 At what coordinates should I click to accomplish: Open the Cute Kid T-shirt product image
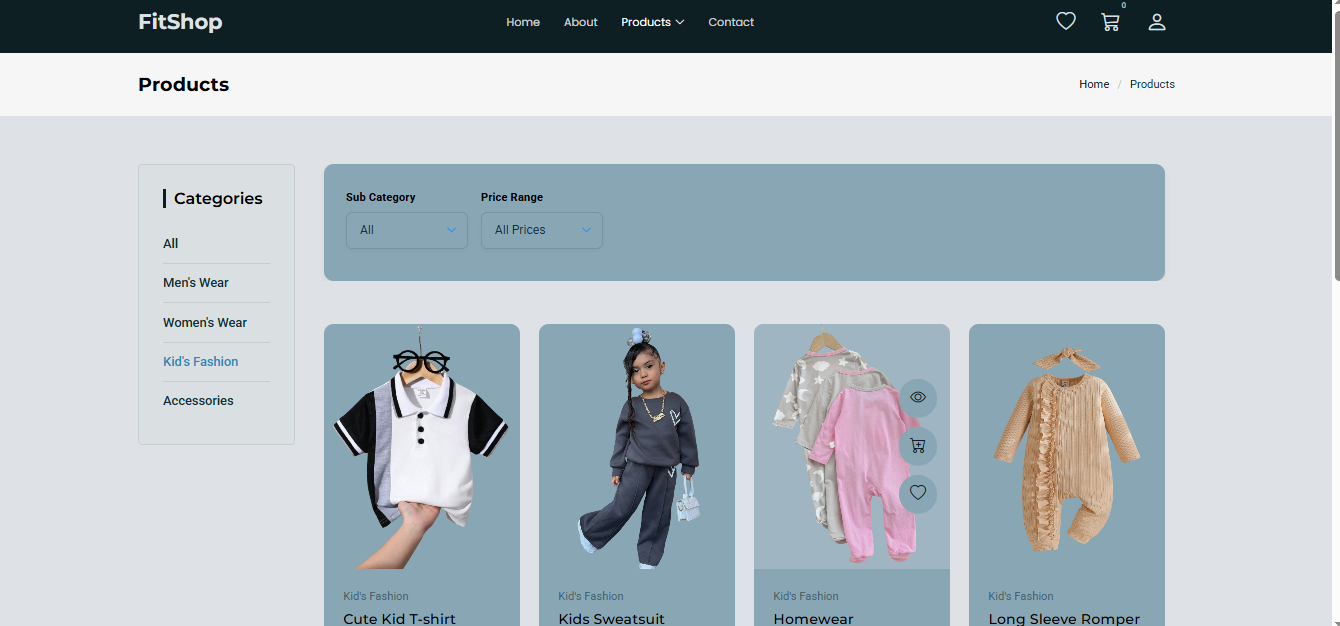click(x=422, y=447)
